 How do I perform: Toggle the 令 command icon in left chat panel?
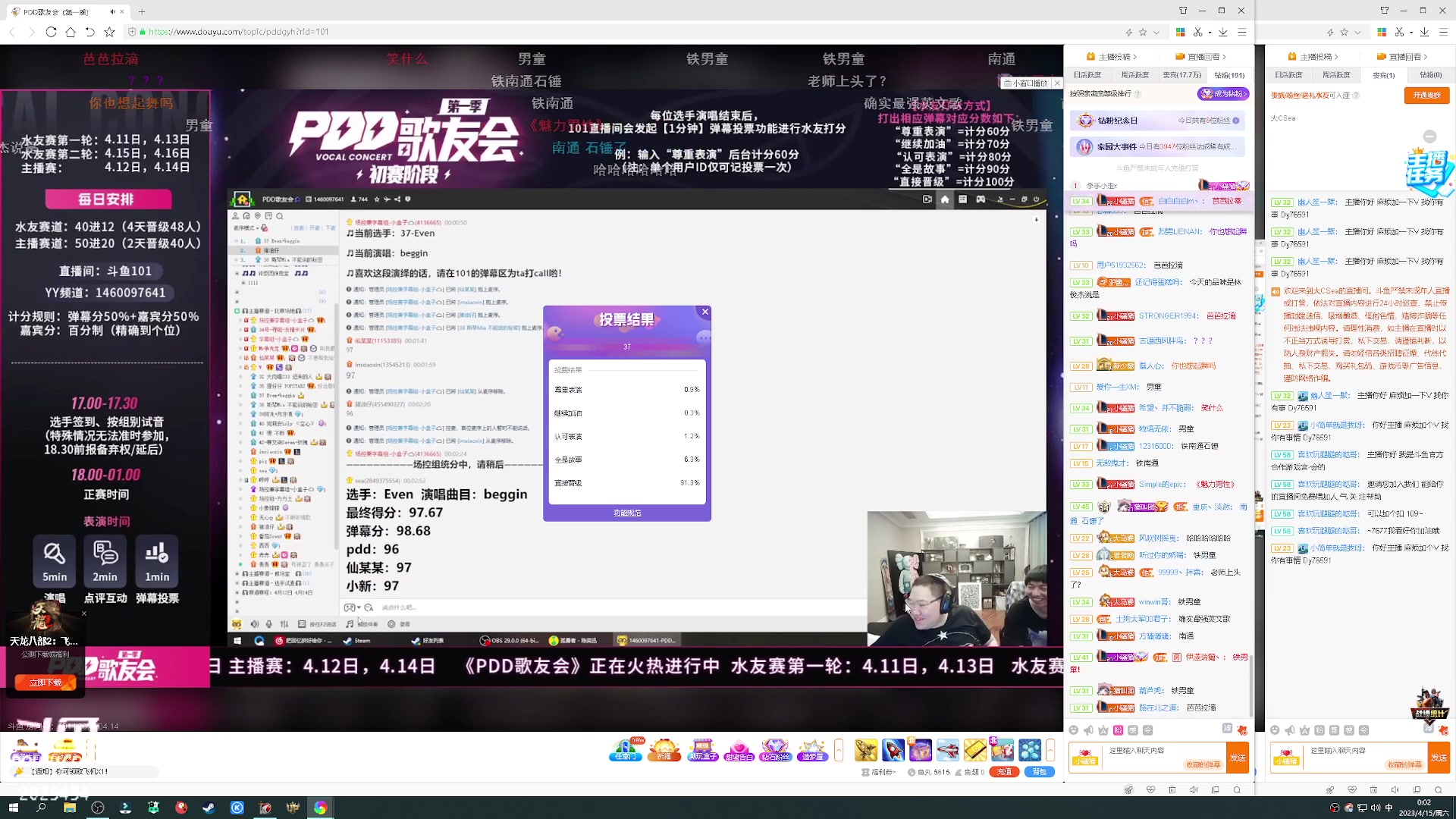tap(1147, 730)
